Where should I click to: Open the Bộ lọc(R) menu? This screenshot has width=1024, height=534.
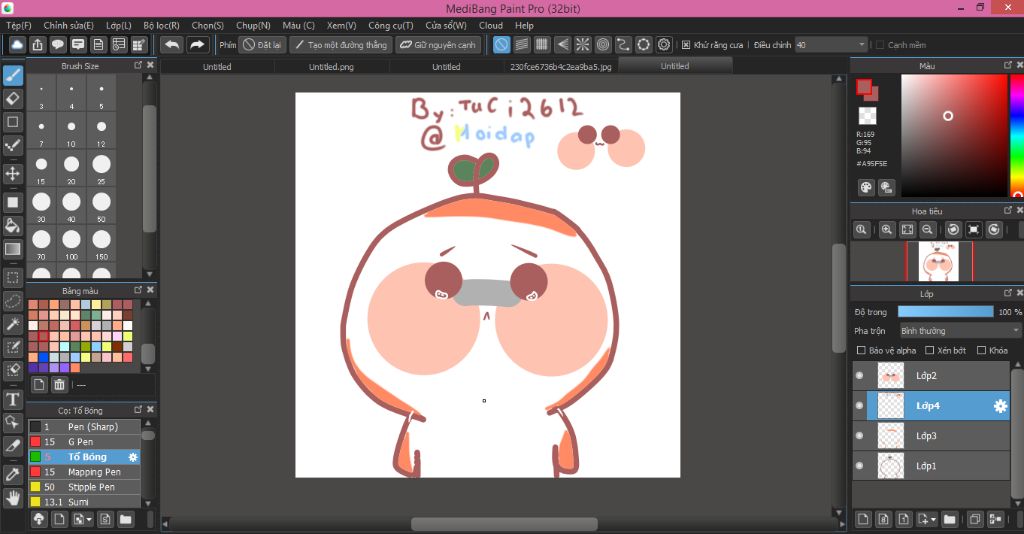point(161,25)
